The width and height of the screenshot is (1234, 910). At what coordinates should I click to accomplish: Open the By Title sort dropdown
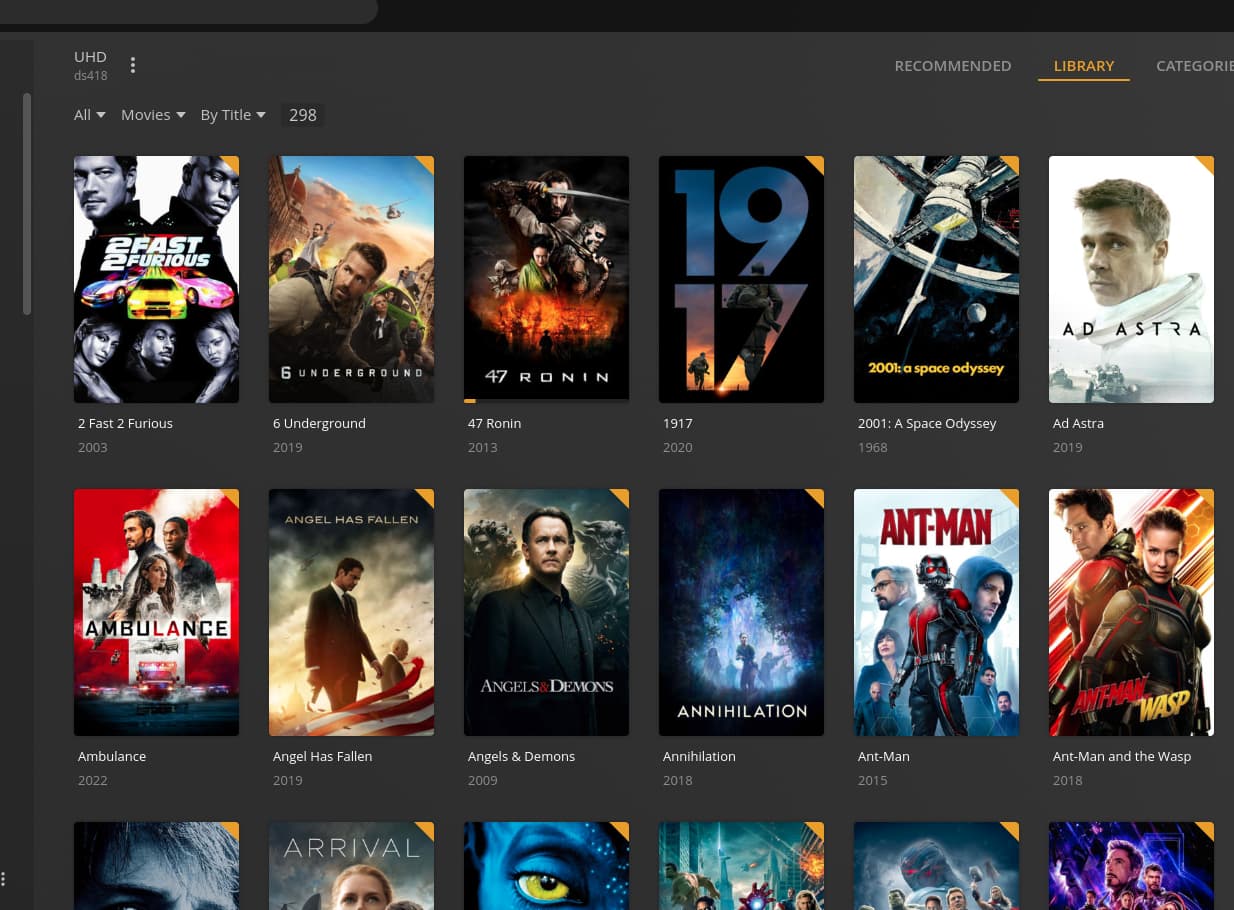click(x=233, y=115)
